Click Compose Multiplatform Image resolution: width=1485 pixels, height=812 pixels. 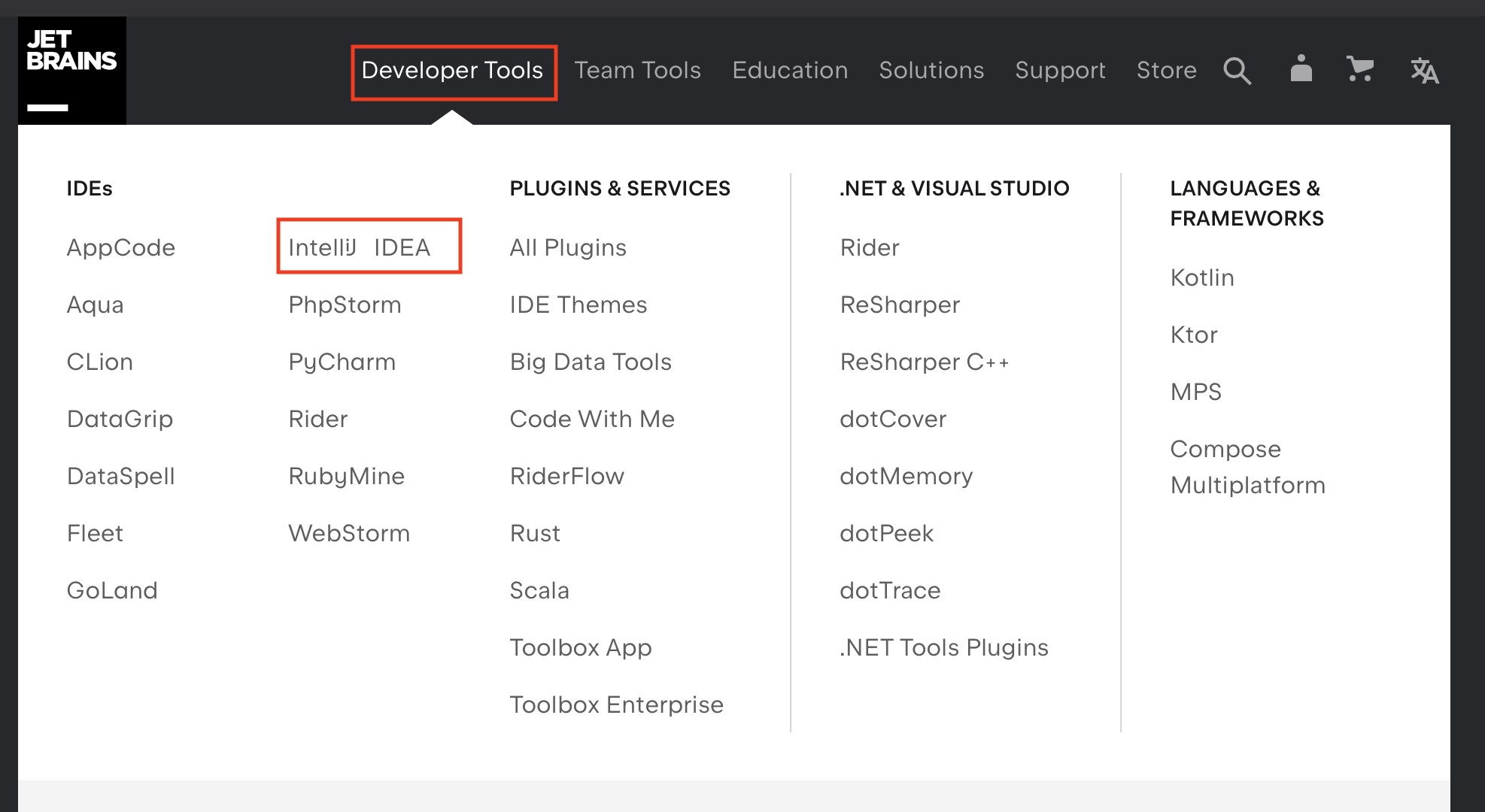1247,467
